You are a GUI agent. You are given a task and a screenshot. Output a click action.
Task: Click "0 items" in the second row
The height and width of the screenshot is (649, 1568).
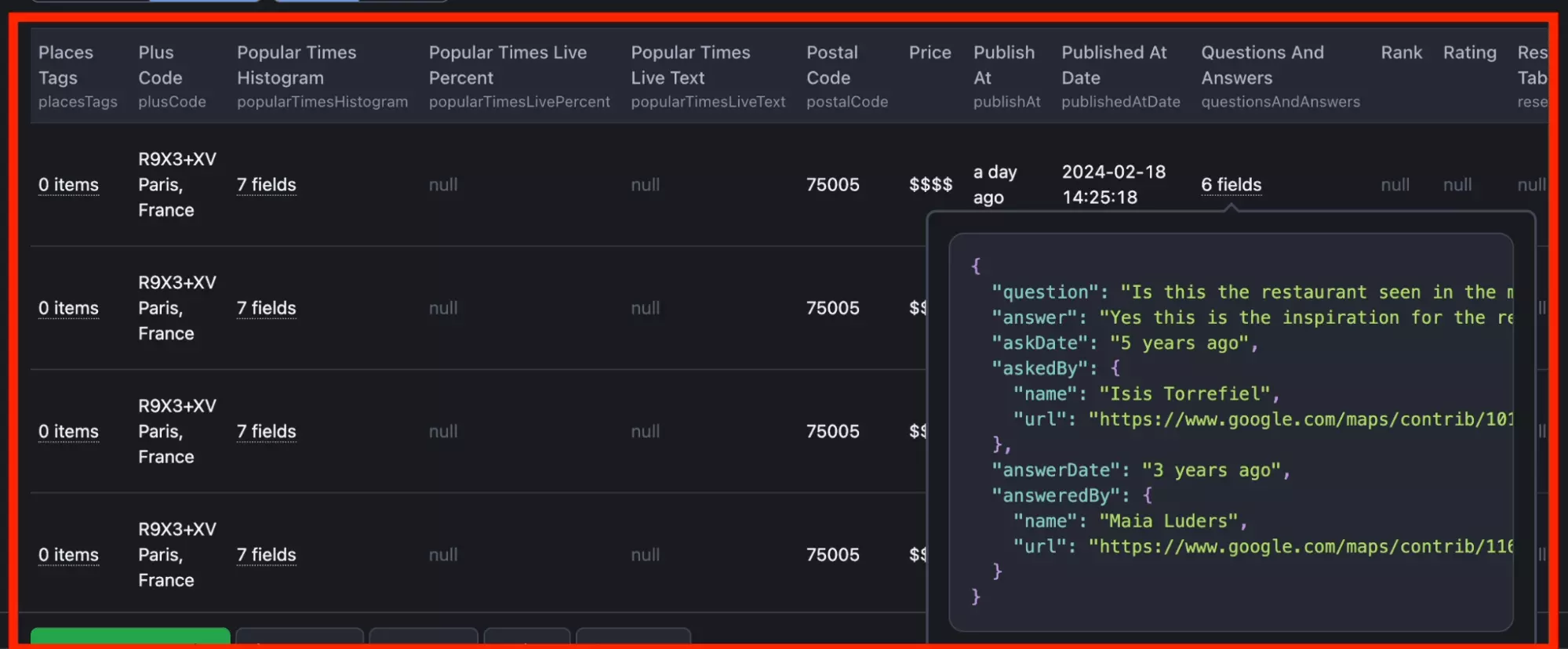(x=68, y=308)
